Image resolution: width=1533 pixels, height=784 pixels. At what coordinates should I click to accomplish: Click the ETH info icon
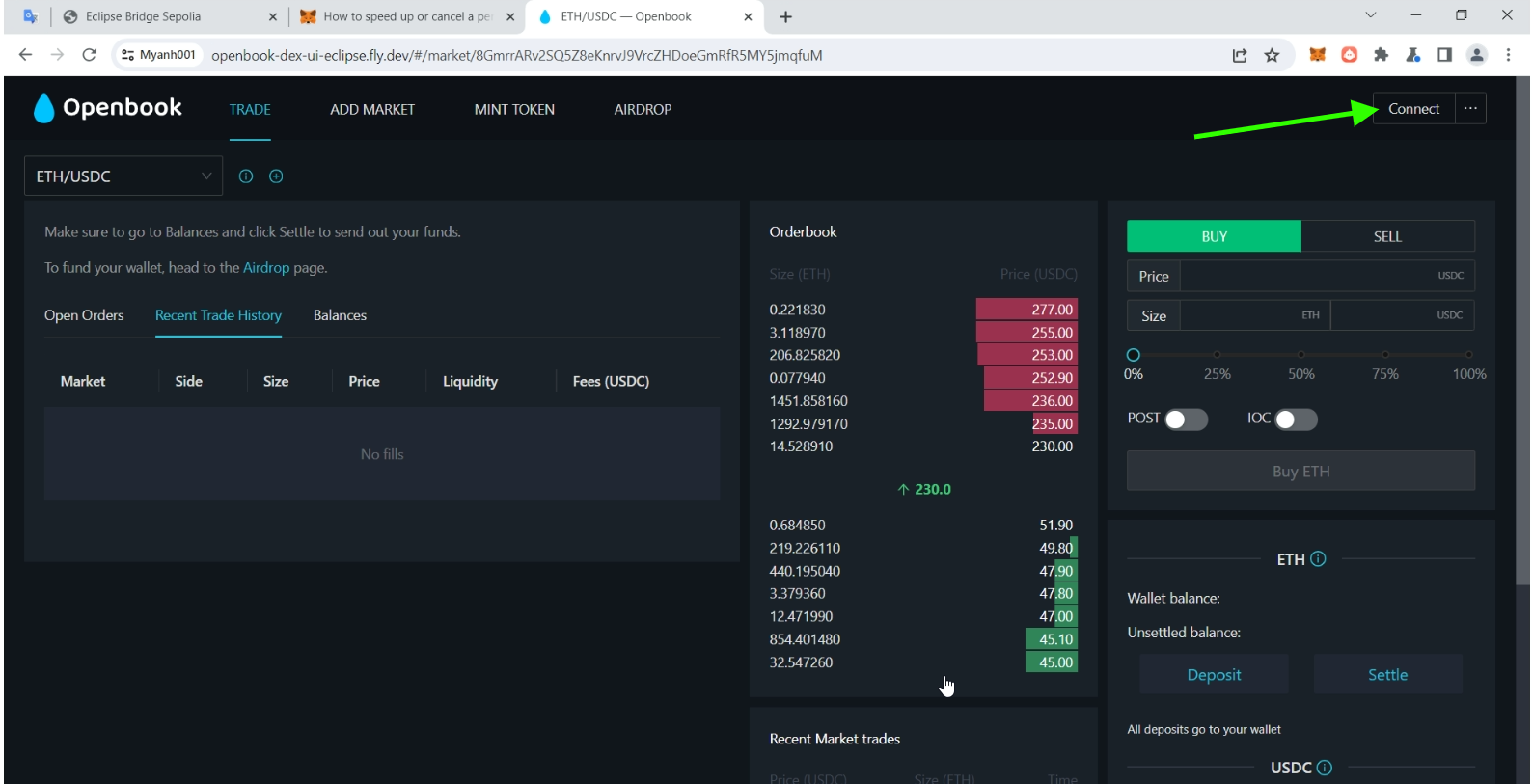click(x=1318, y=558)
